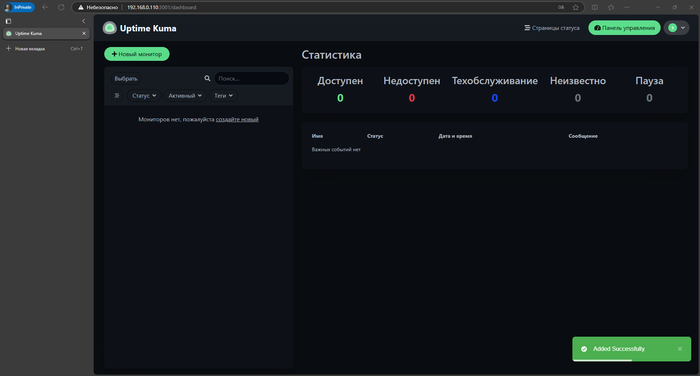Click the Дата и время column header
This screenshot has height=376, width=700.
pyautogui.click(x=455, y=136)
